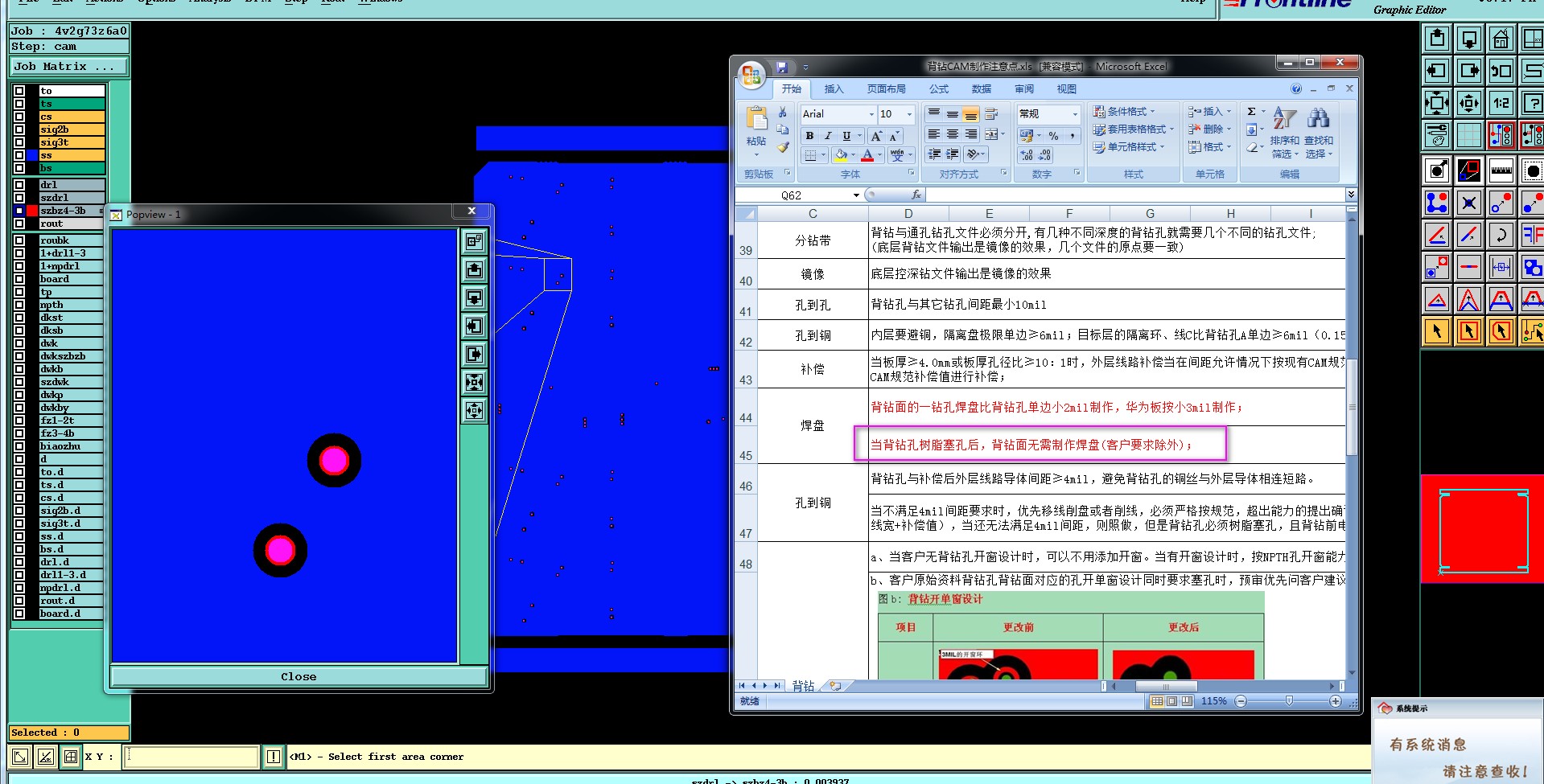This screenshot has width=1544, height=784.
Task: Toggle Bold formatting in Excel
Action: (x=809, y=136)
